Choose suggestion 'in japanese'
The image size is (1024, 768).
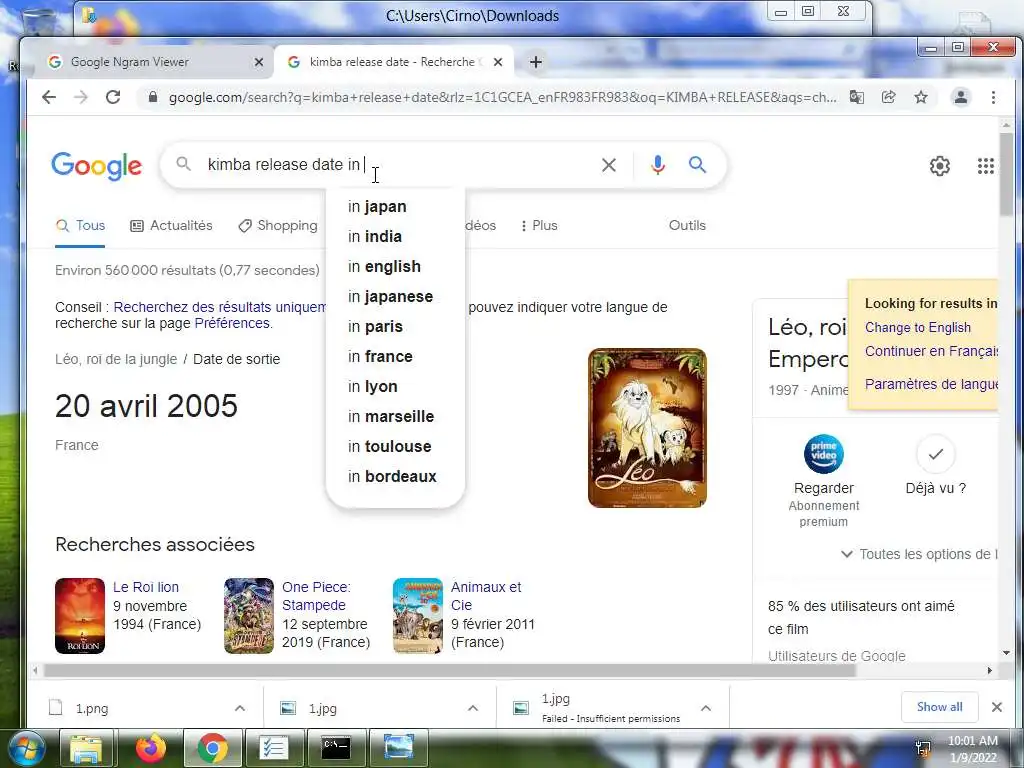395,296
